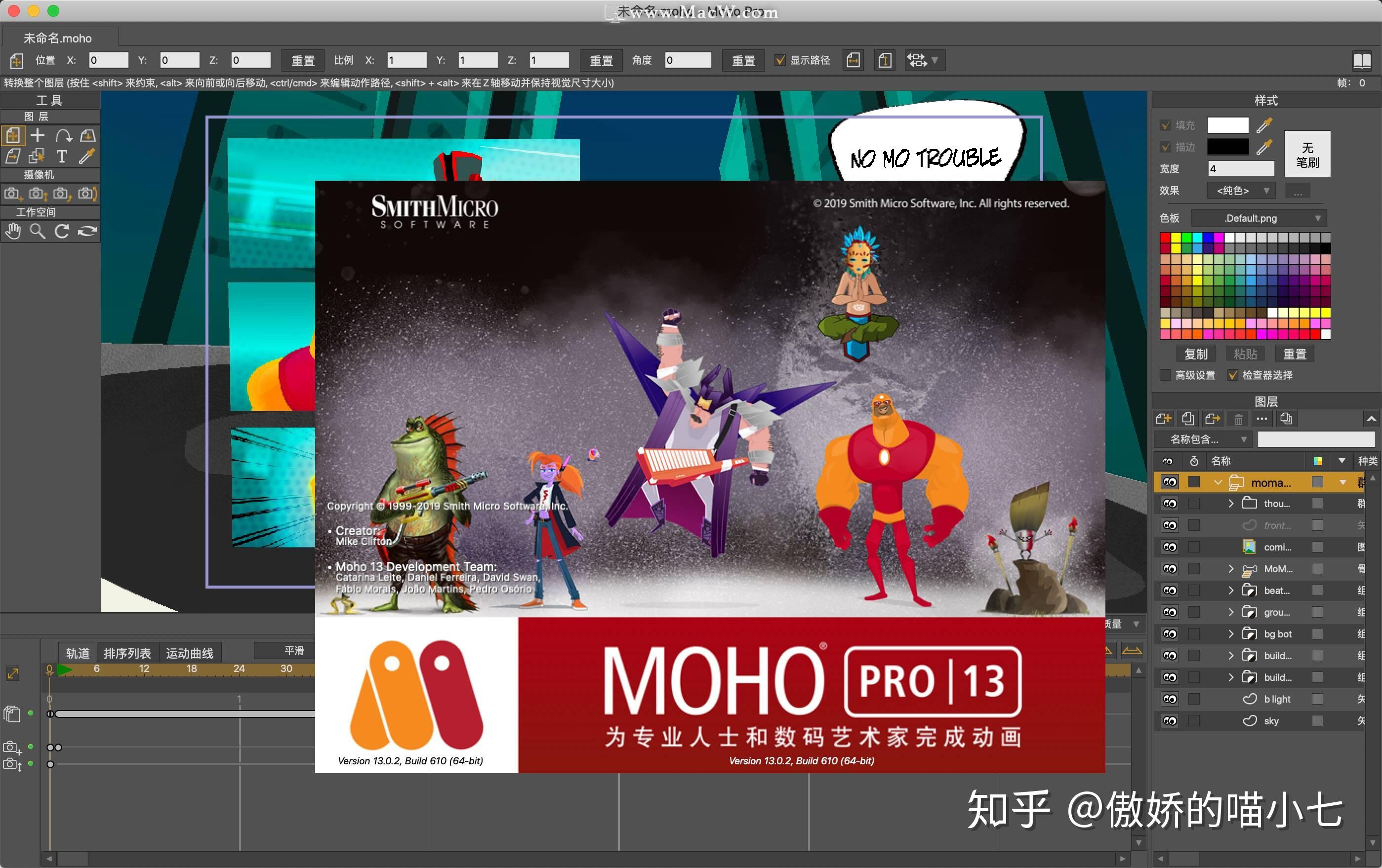Toggle visibility of the bg bot layer
This screenshot has height=868, width=1382.
click(1170, 634)
